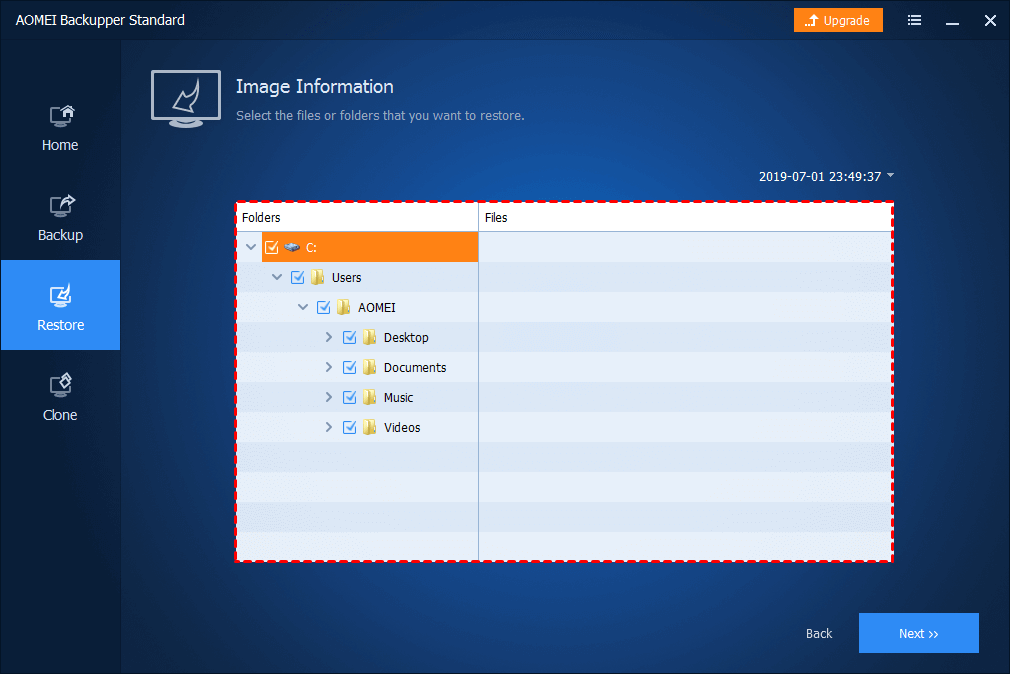
Task: Collapse the AOMEI folder node
Action: 303,307
